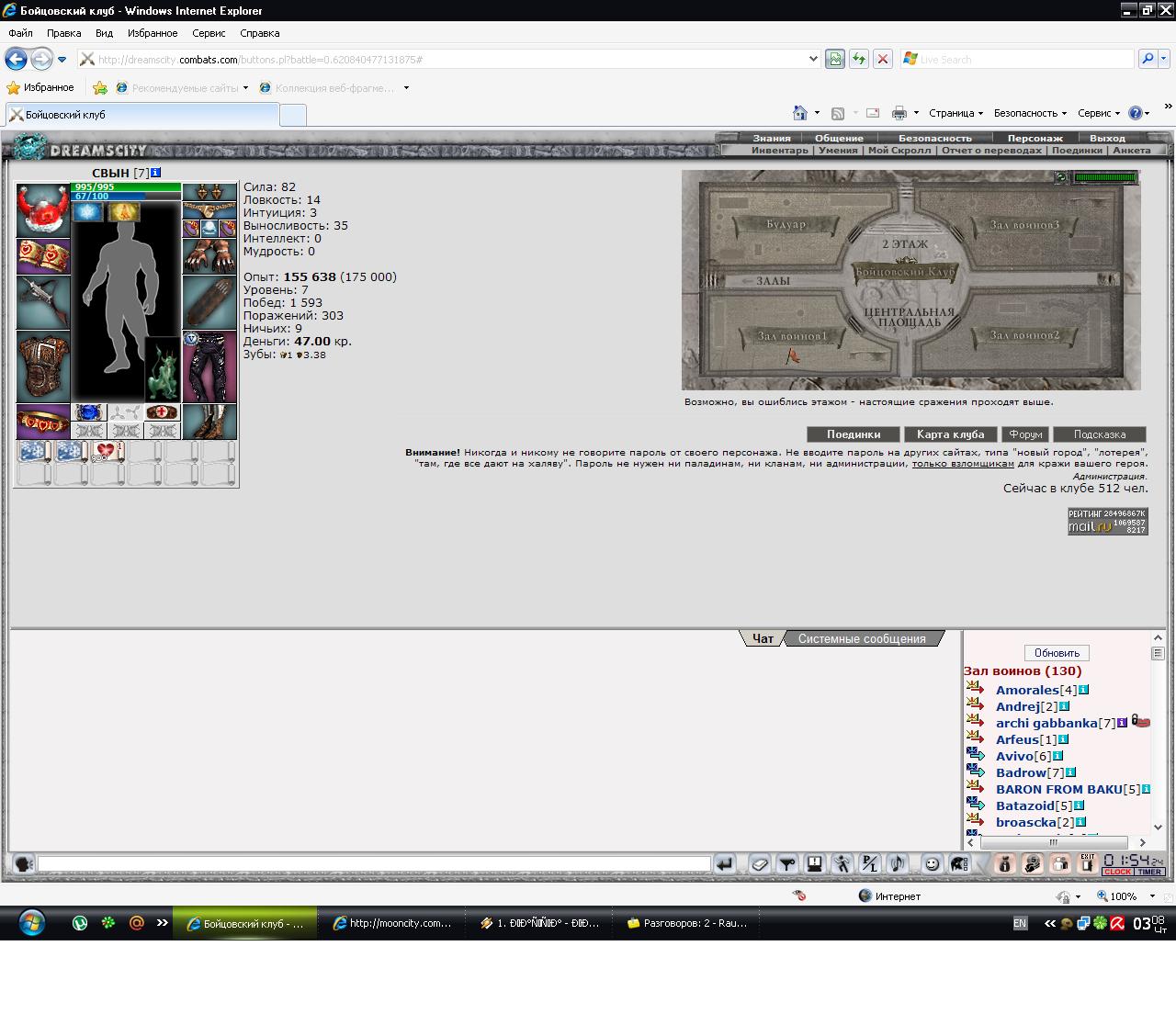Open the smiley emoticons picker
The width and height of the screenshot is (1176, 1025).
point(932,863)
